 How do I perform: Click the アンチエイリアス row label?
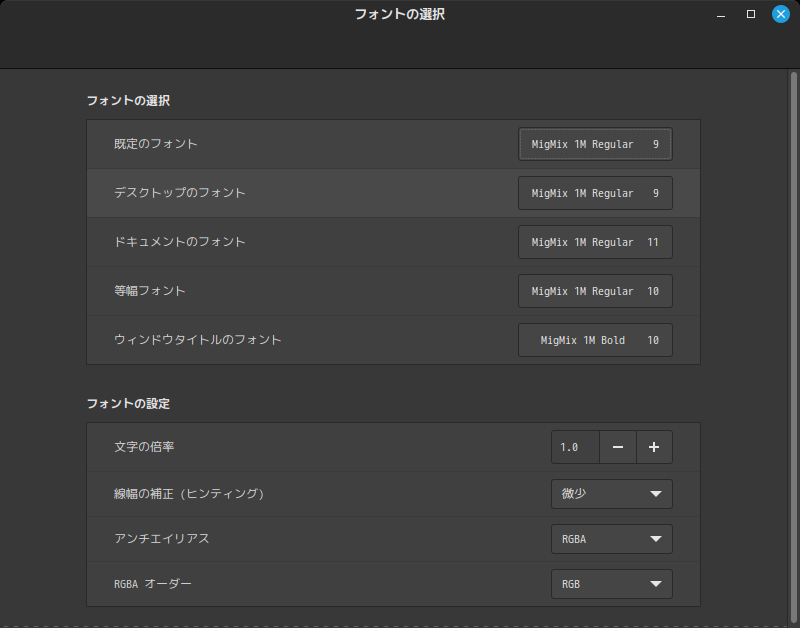click(162, 539)
